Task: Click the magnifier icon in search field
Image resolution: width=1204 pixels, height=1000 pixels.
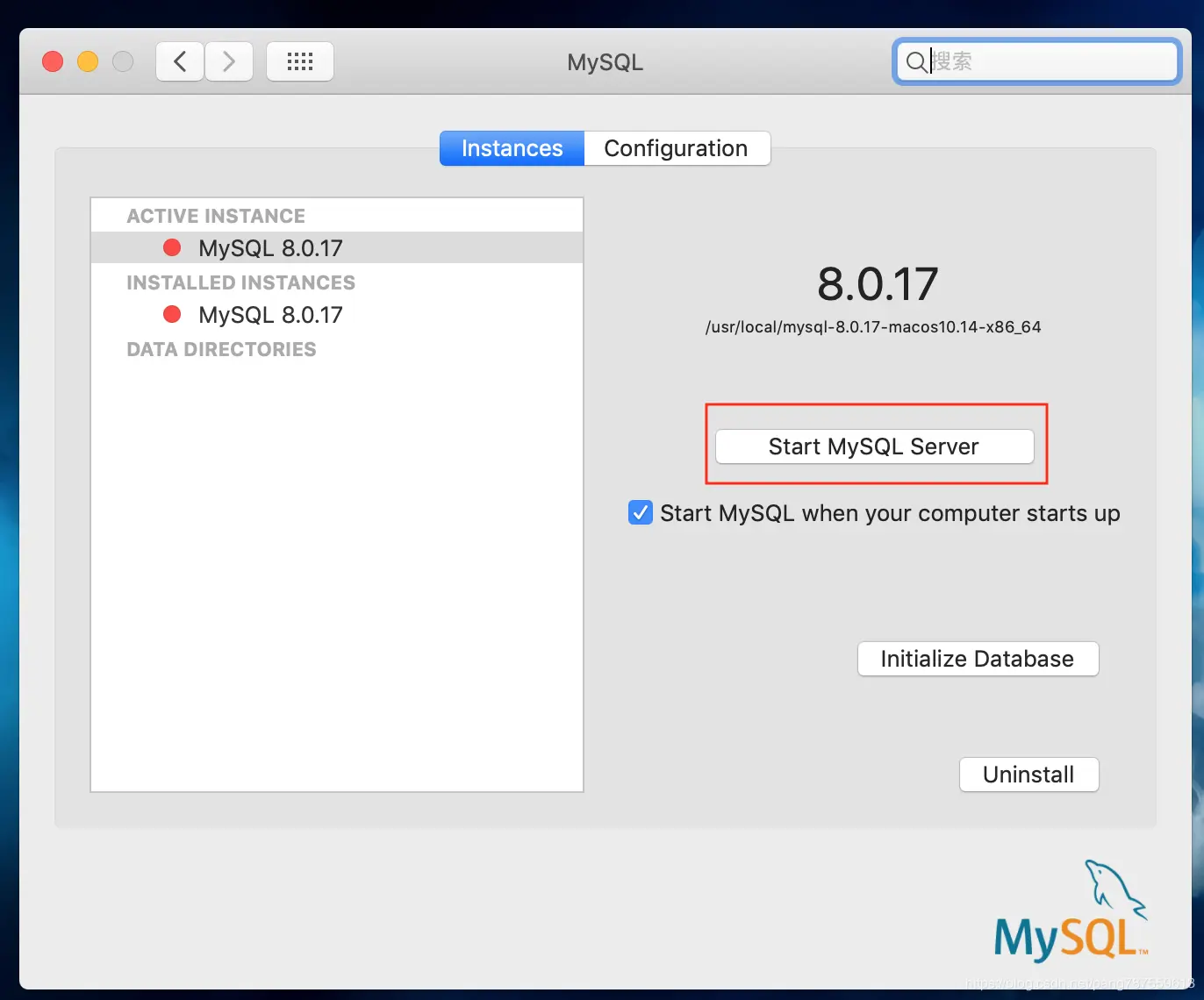Action: (915, 61)
